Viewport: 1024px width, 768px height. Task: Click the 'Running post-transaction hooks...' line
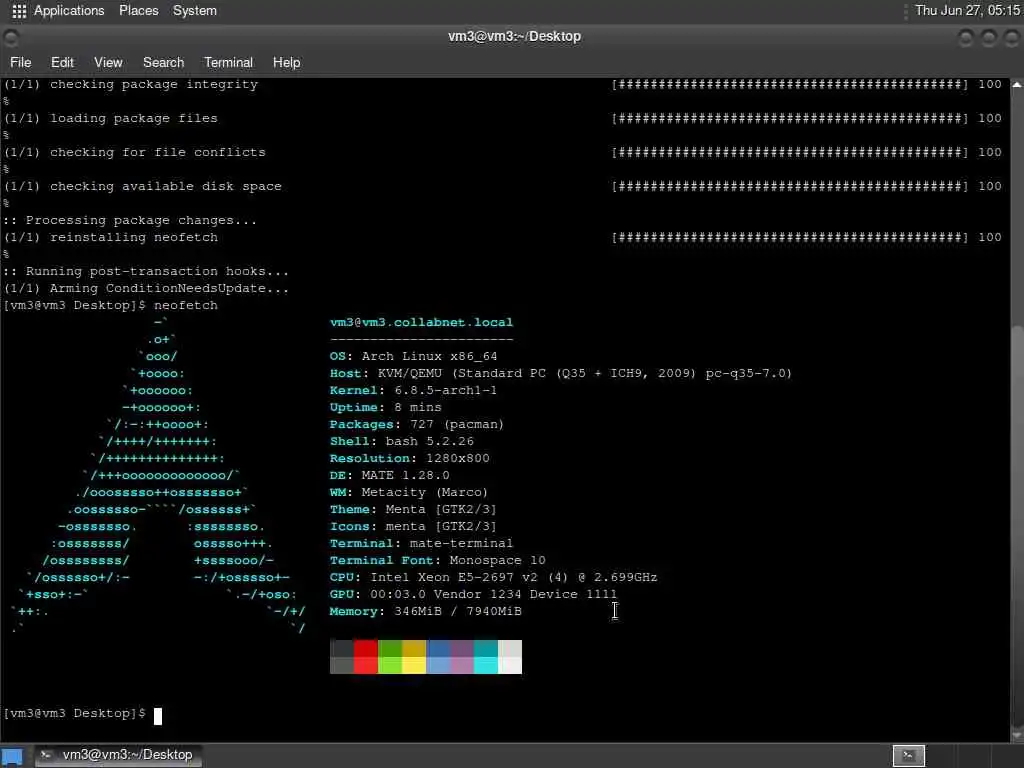click(x=146, y=272)
